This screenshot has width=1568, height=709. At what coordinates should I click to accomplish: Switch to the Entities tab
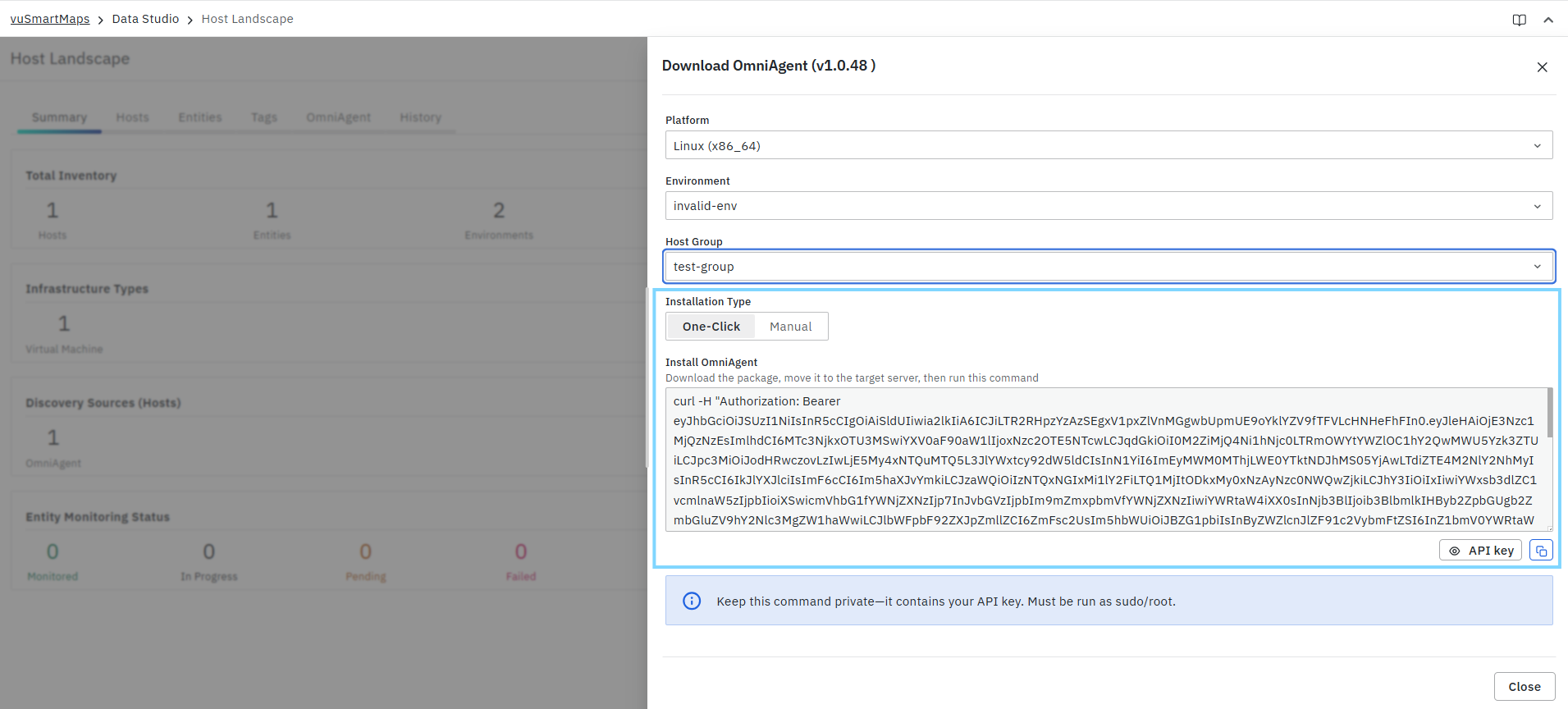[x=200, y=117]
